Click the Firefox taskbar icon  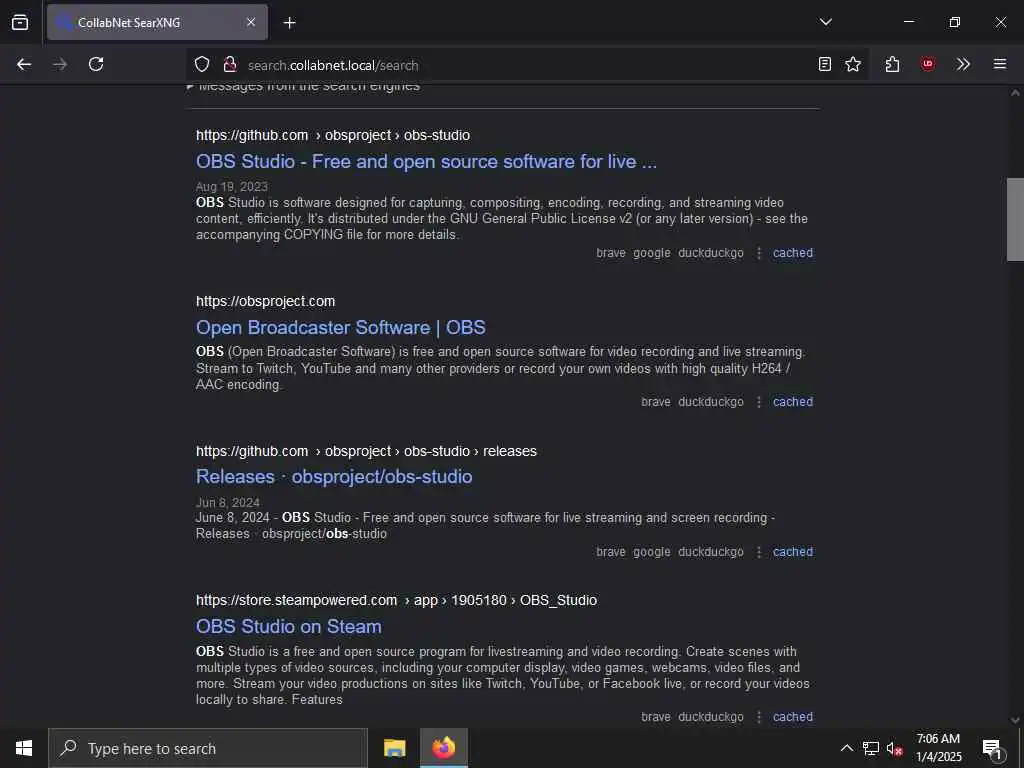443,748
